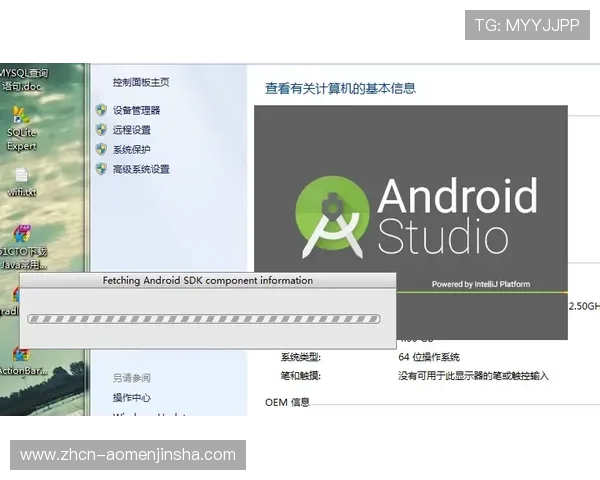
Task: Click the shield icon beside 远程设置
Action: [x=101, y=130]
